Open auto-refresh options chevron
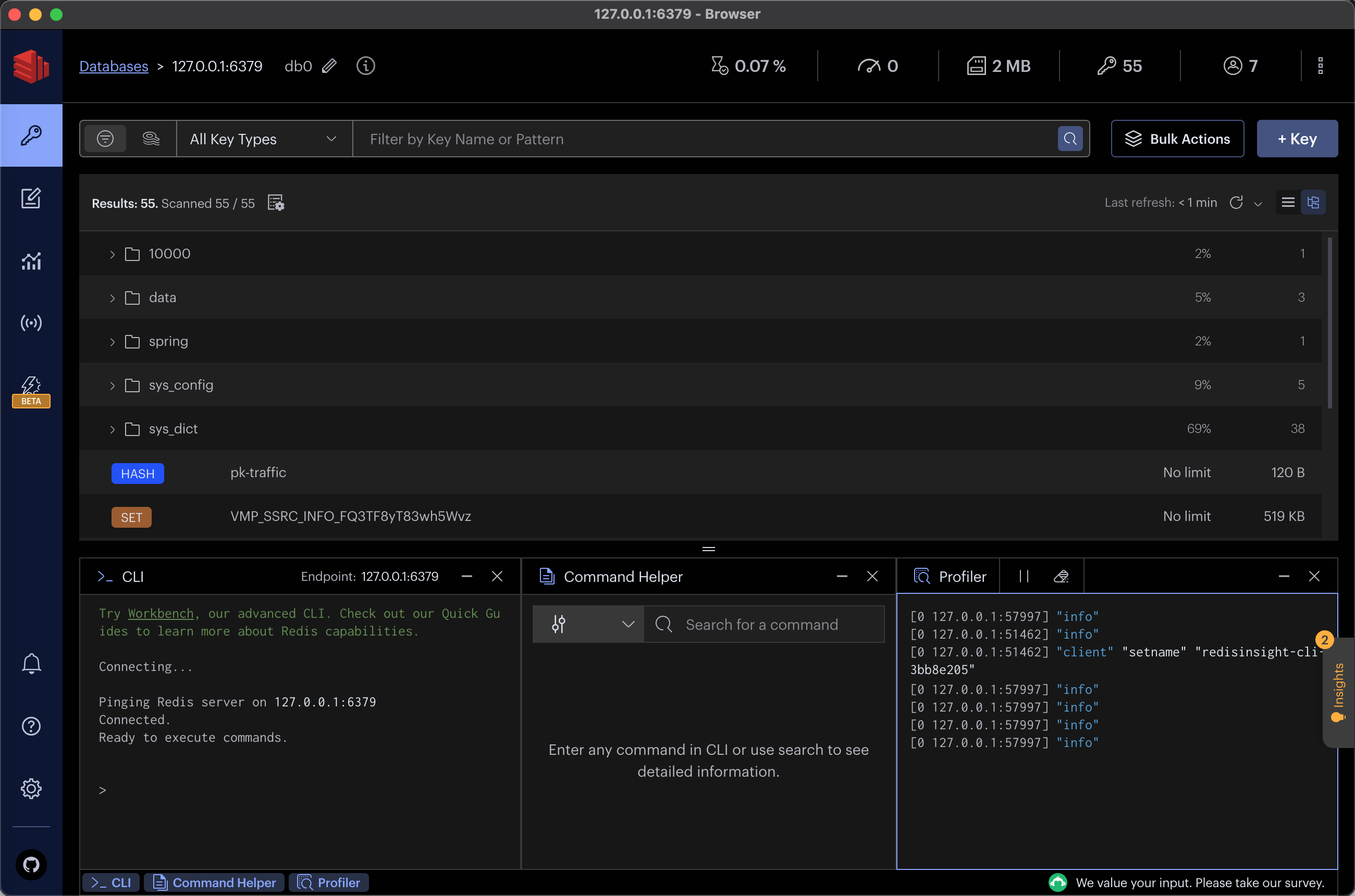 tap(1258, 204)
